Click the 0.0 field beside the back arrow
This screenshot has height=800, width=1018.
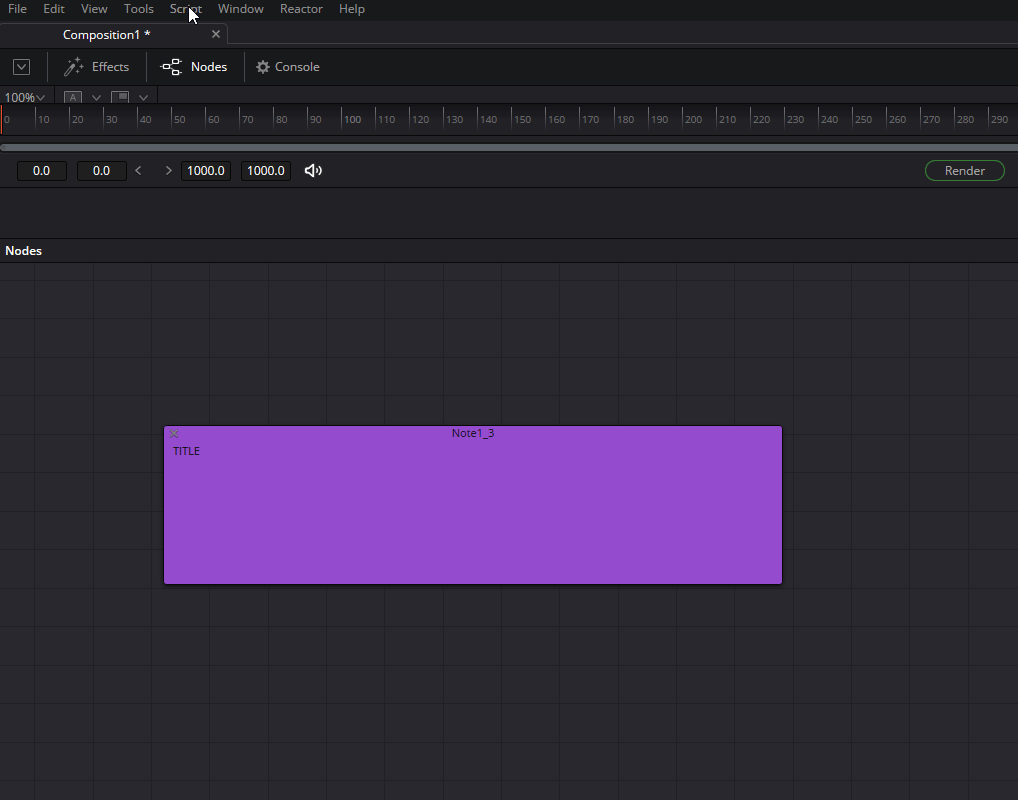pos(101,171)
